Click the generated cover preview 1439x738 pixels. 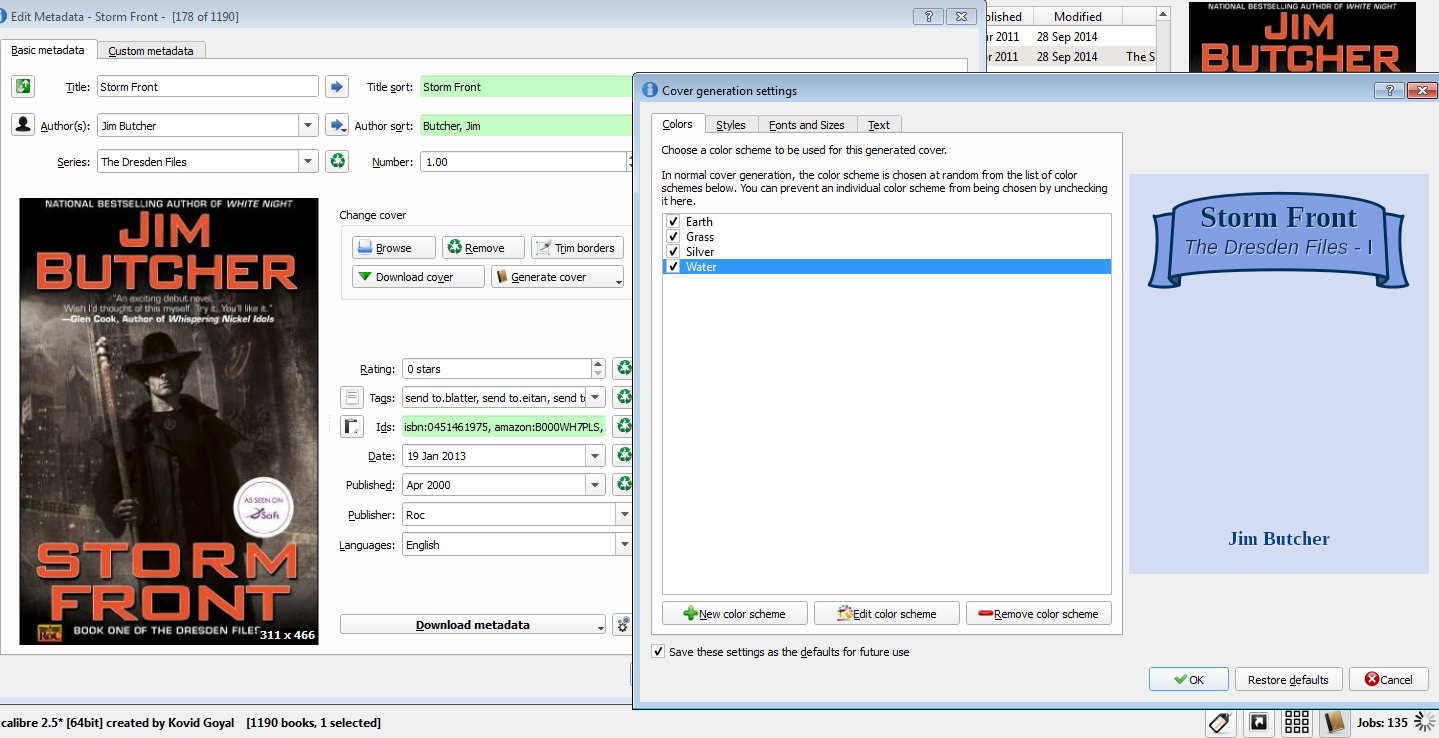click(1279, 374)
